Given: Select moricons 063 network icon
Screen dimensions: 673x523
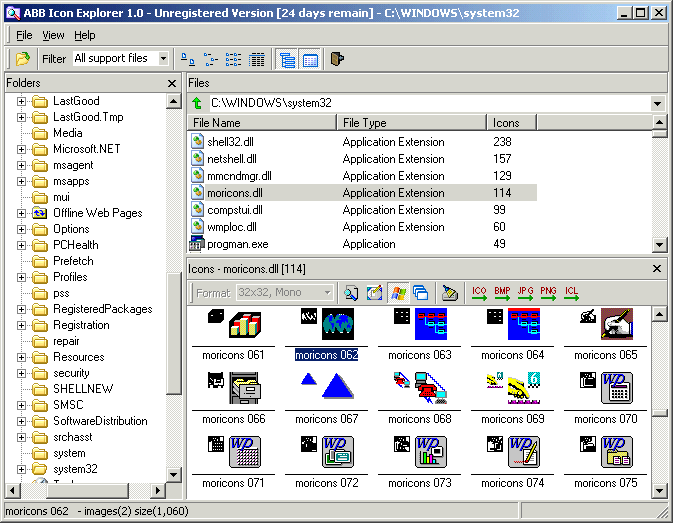Looking at the screenshot, I should tap(431, 324).
